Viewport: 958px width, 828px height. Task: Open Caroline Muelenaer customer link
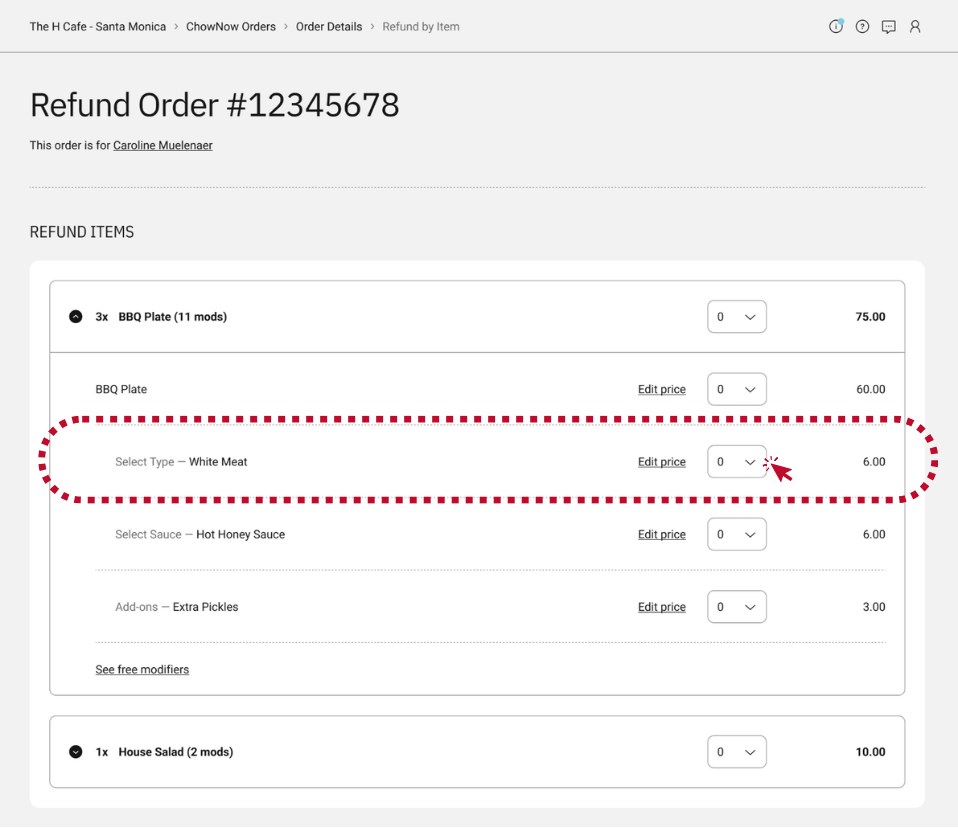[163, 145]
